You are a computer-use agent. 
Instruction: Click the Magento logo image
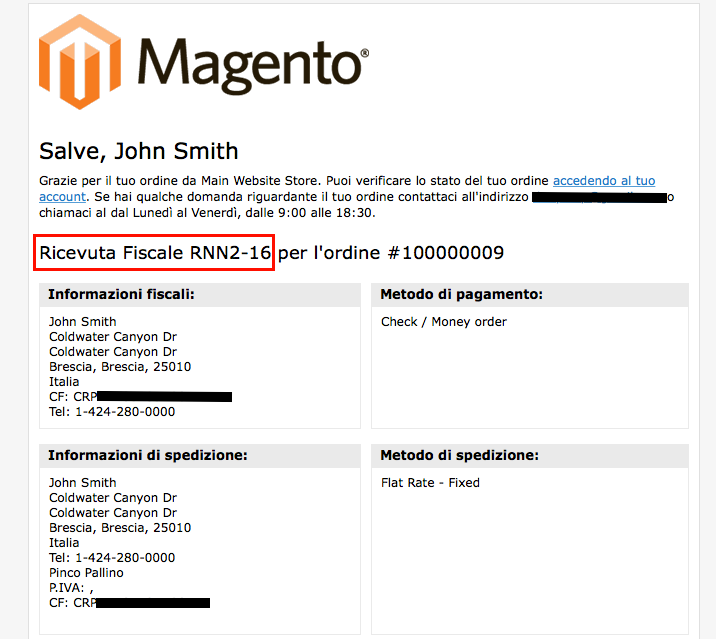[x=204, y=62]
